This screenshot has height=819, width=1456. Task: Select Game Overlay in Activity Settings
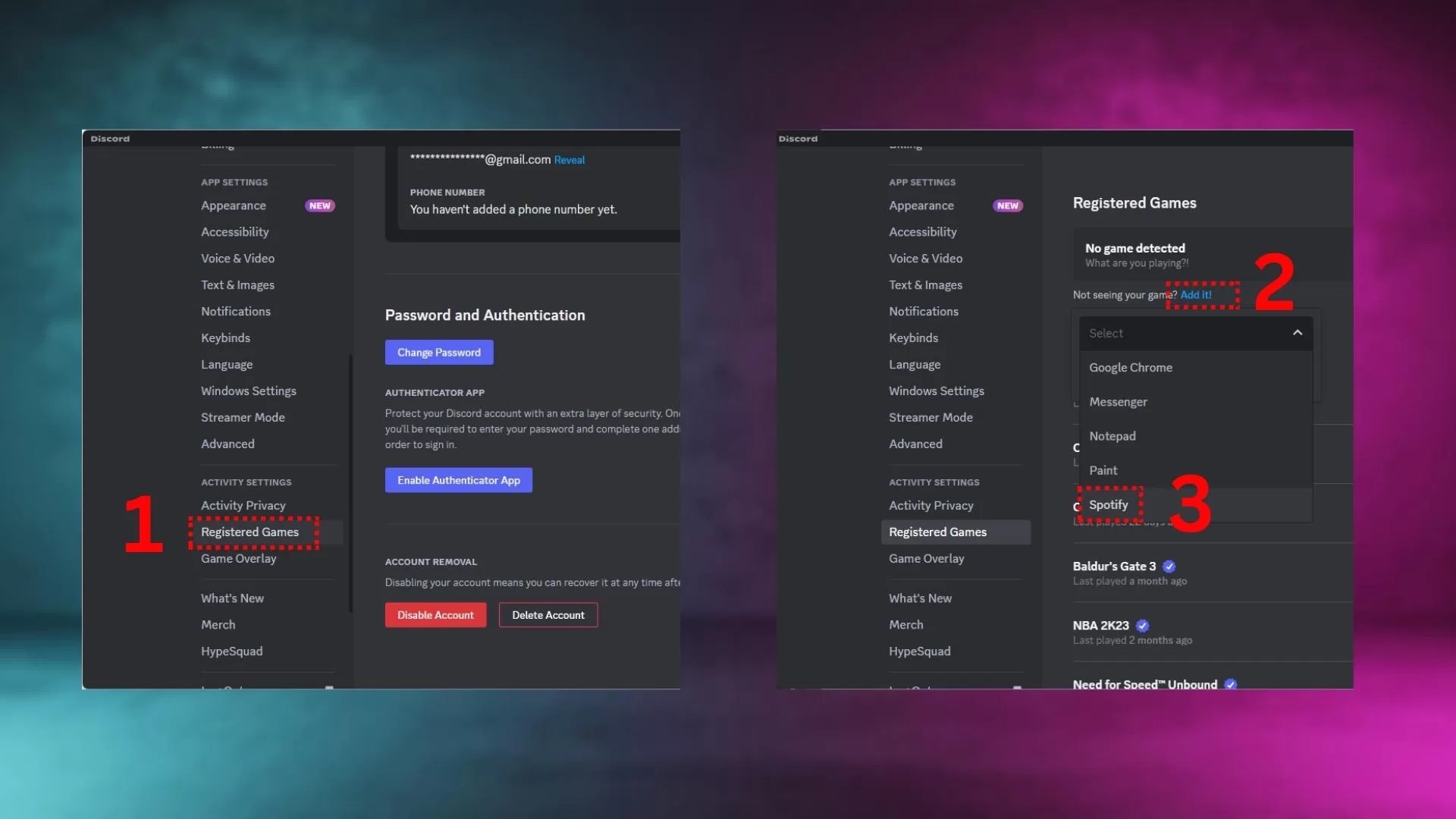point(238,559)
